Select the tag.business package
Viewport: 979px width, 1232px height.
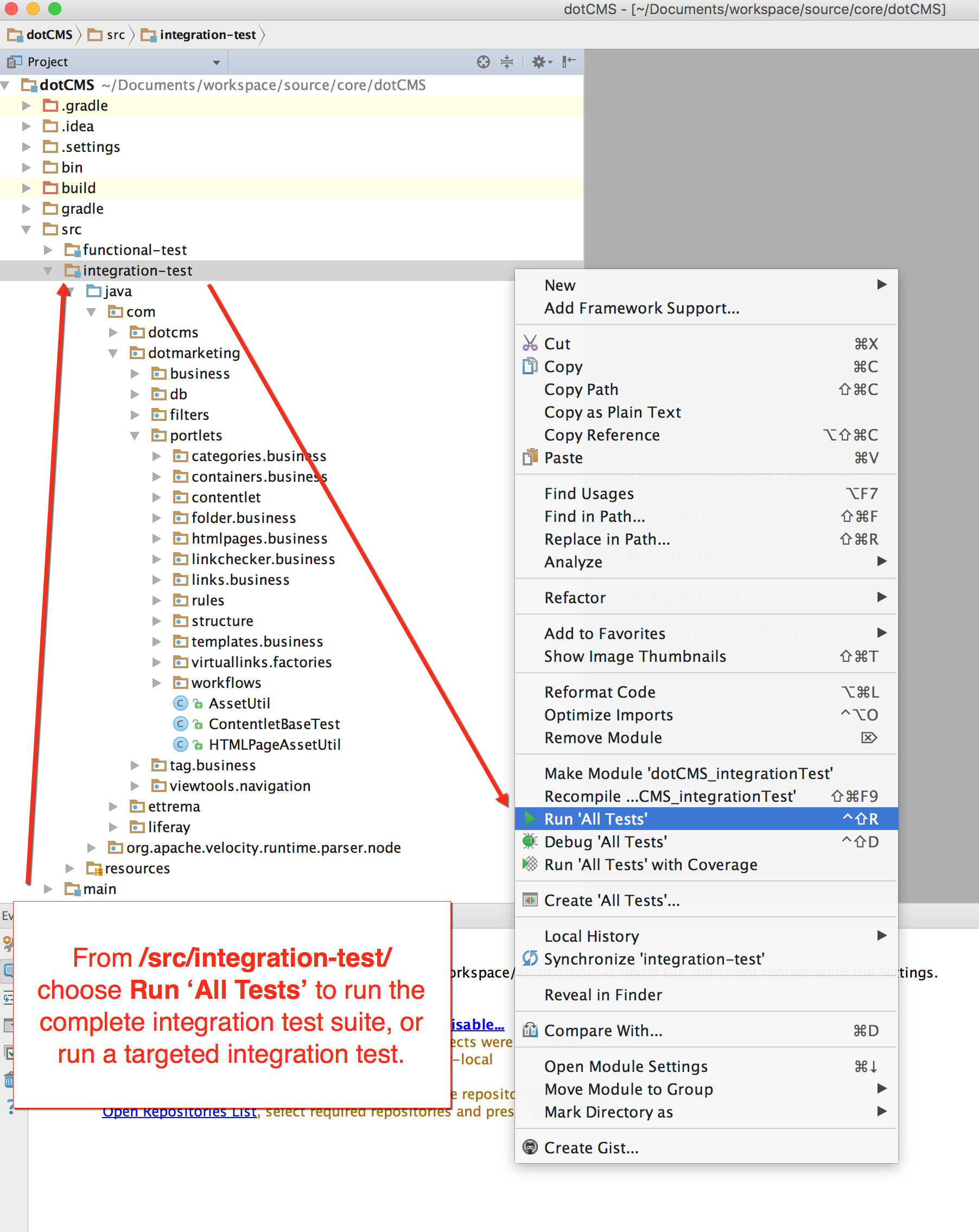[213, 765]
